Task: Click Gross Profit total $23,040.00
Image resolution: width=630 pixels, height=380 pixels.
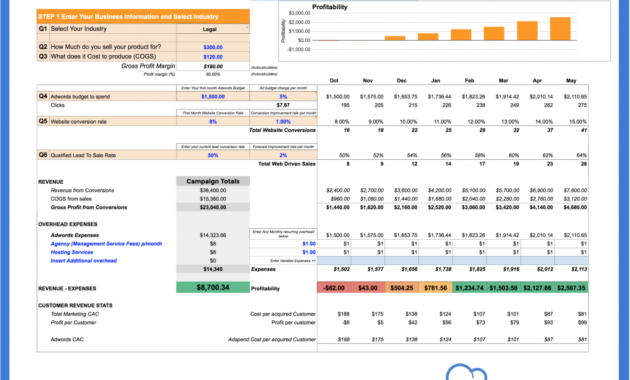Action: coord(213,207)
